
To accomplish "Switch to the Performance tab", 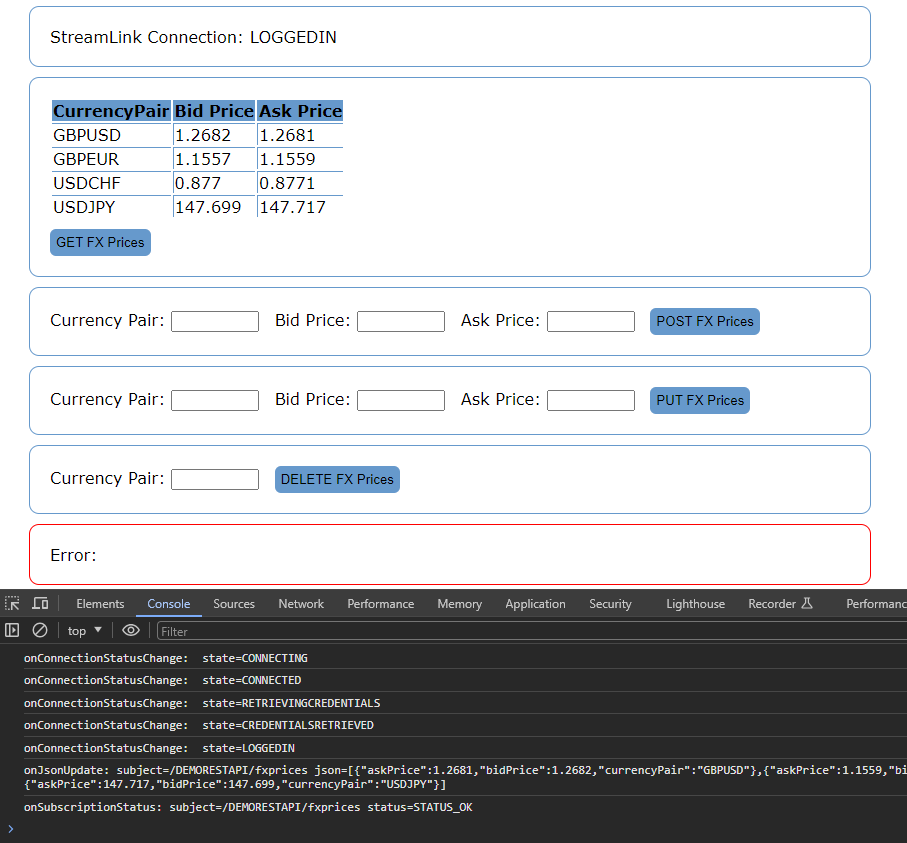I will [381, 603].
